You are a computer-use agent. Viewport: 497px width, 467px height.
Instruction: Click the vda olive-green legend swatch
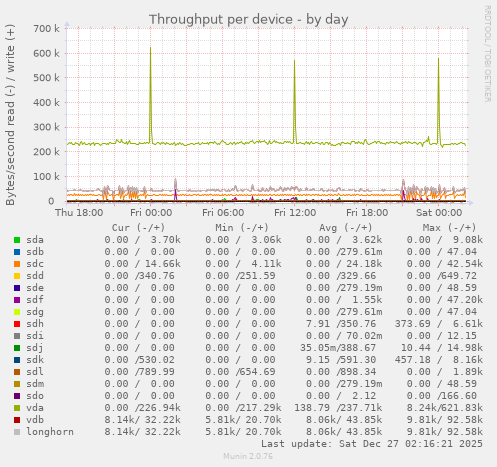[17, 408]
